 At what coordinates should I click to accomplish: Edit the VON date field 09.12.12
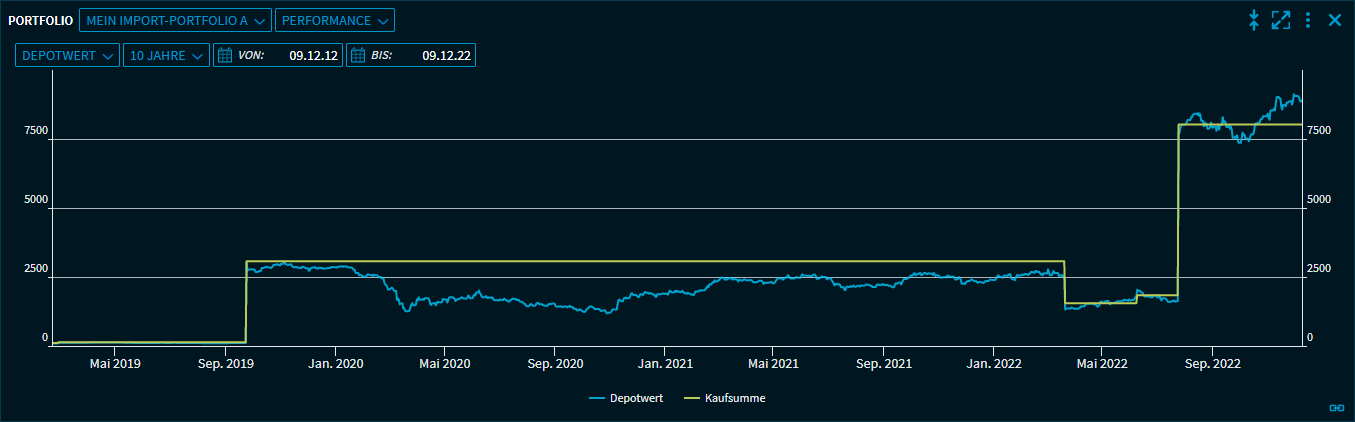point(314,55)
